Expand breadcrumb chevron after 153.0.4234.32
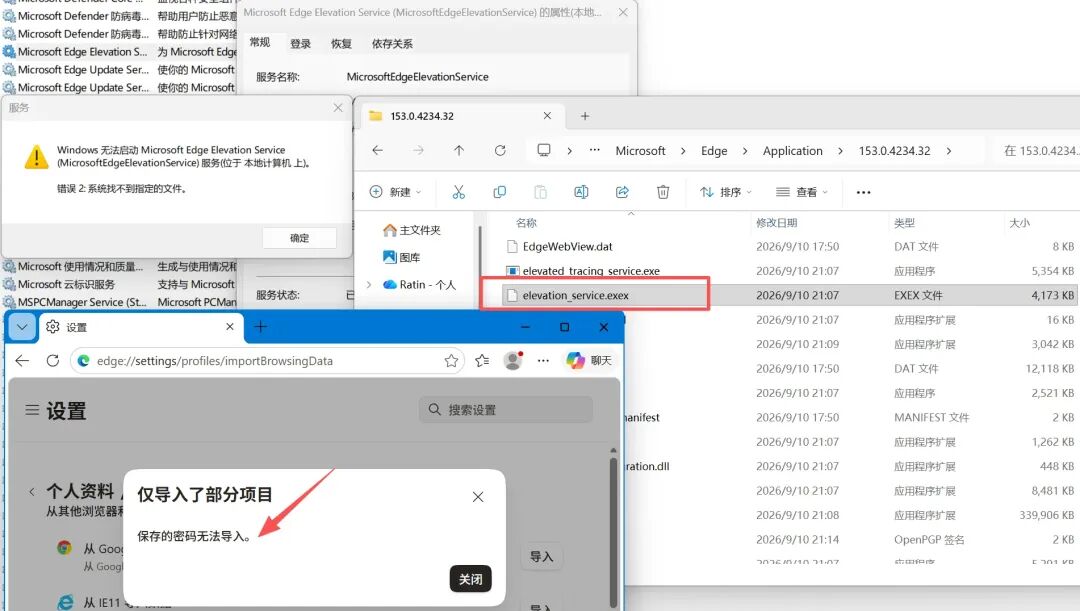This screenshot has width=1080, height=611. (948, 151)
